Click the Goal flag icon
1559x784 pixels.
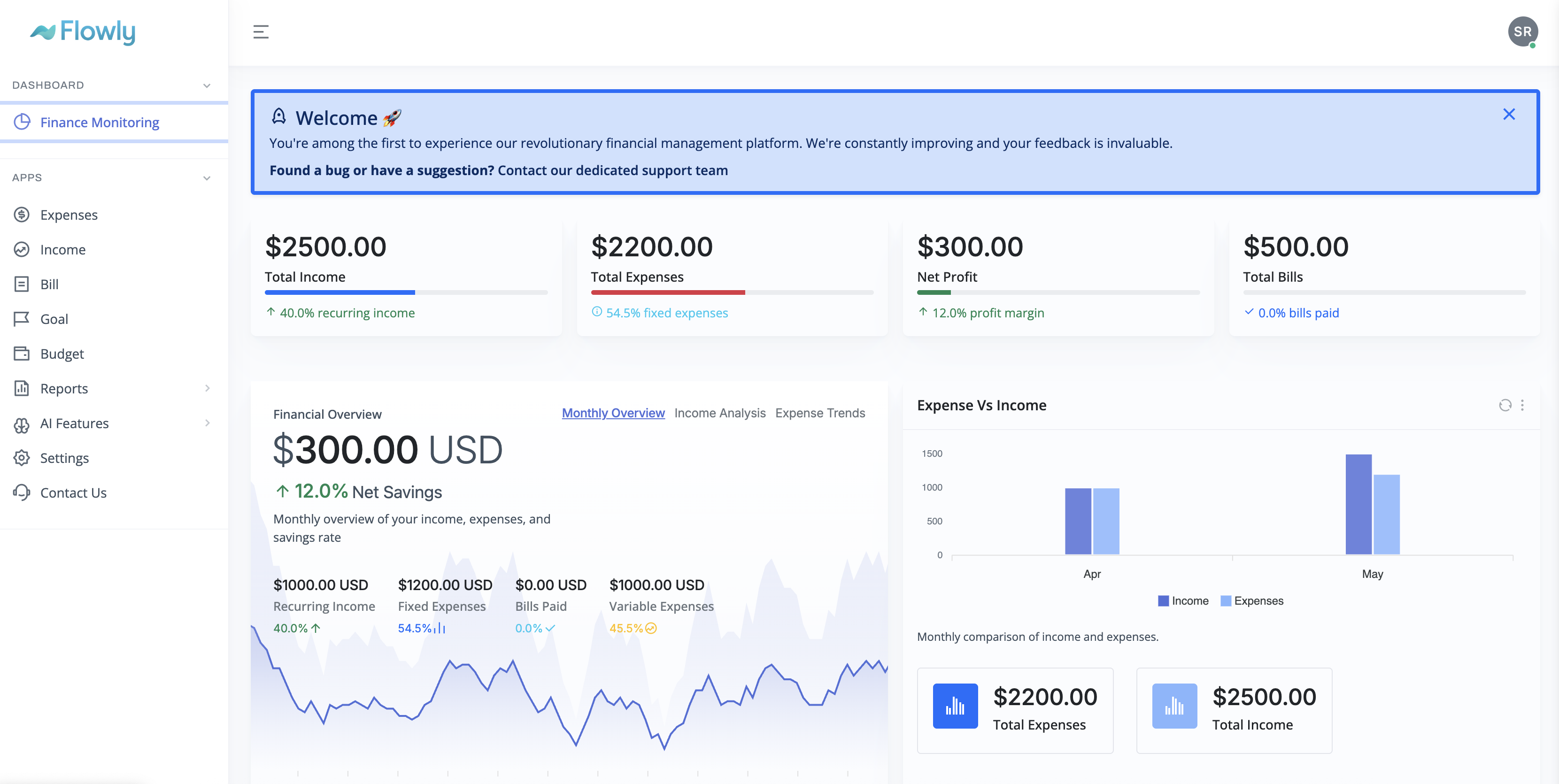click(22, 319)
